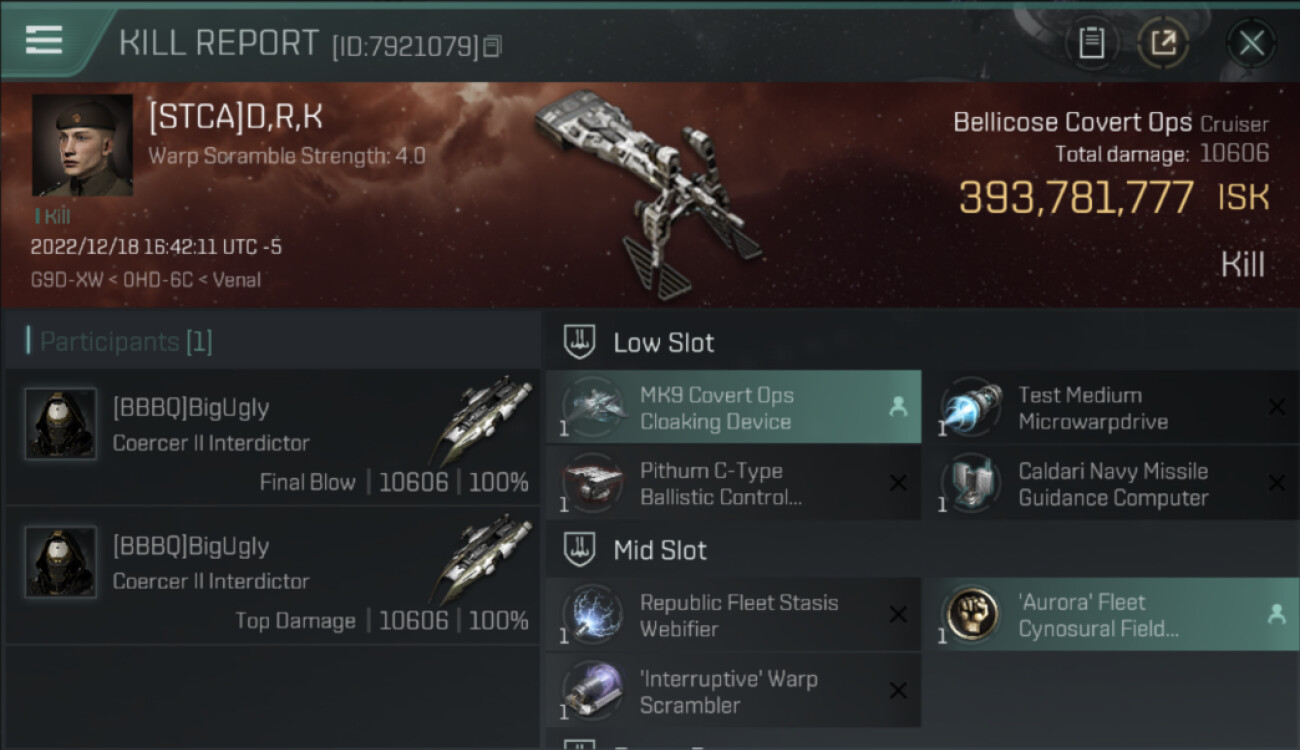Close the kill report window
1300x750 pixels.
coord(1251,43)
